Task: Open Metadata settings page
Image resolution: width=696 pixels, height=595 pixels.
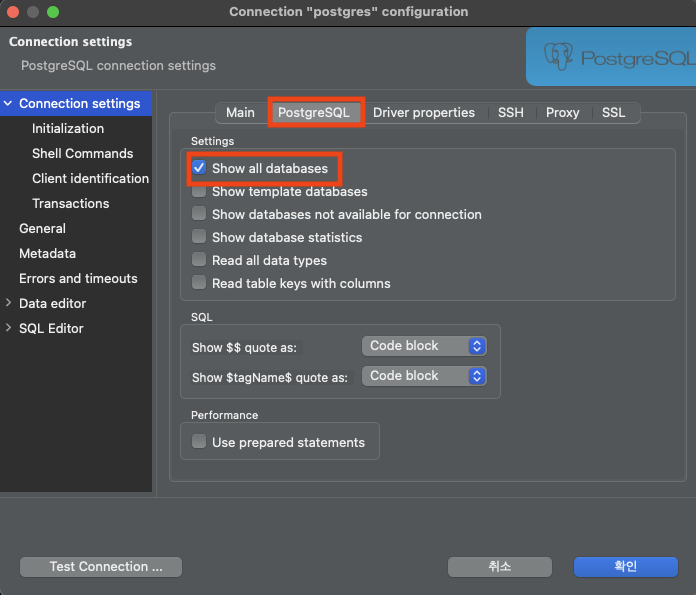Action: point(47,253)
